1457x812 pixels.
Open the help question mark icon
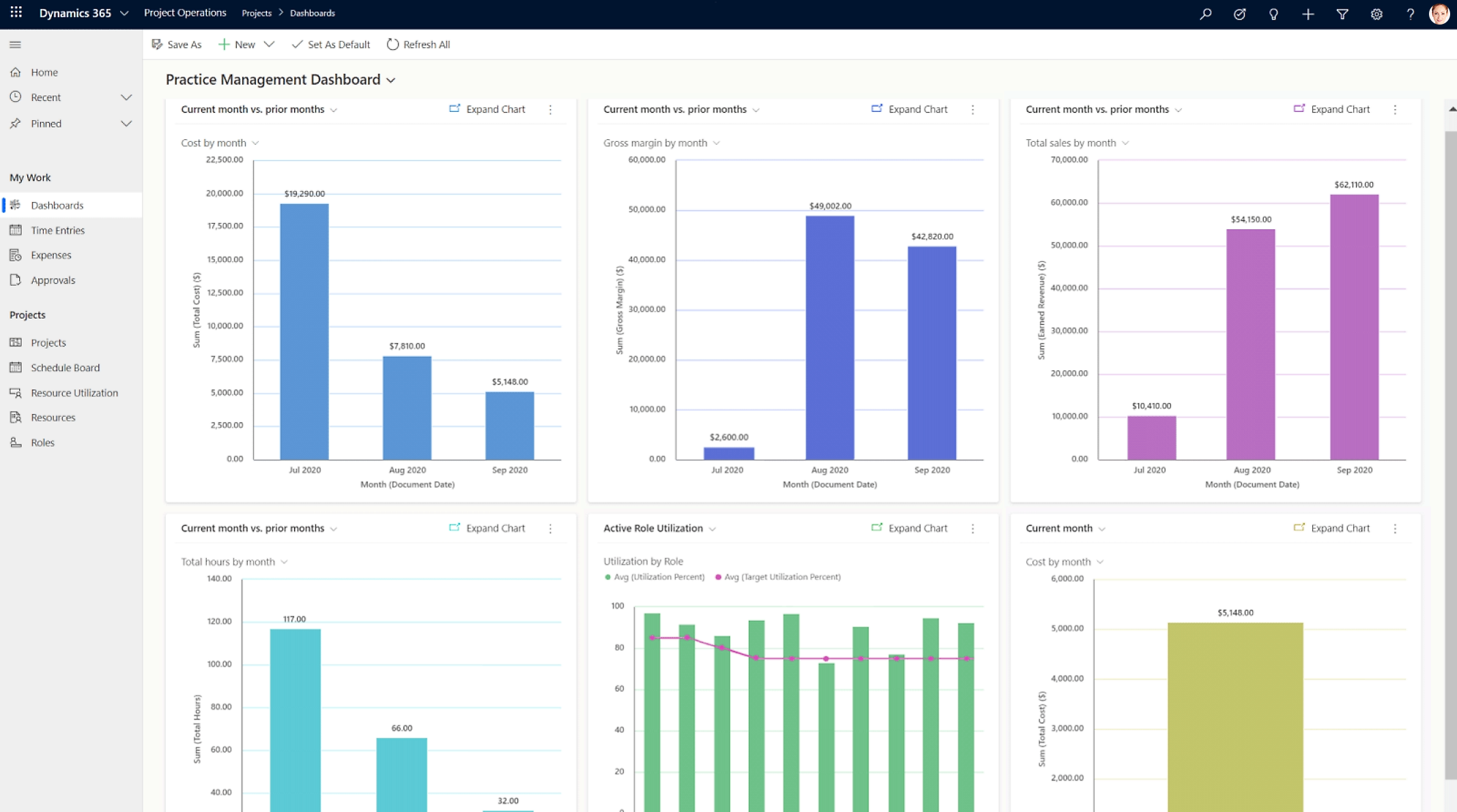[1410, 14]
